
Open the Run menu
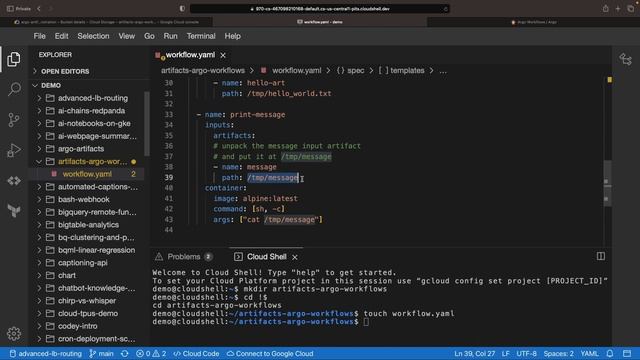(x=170, y=36)
